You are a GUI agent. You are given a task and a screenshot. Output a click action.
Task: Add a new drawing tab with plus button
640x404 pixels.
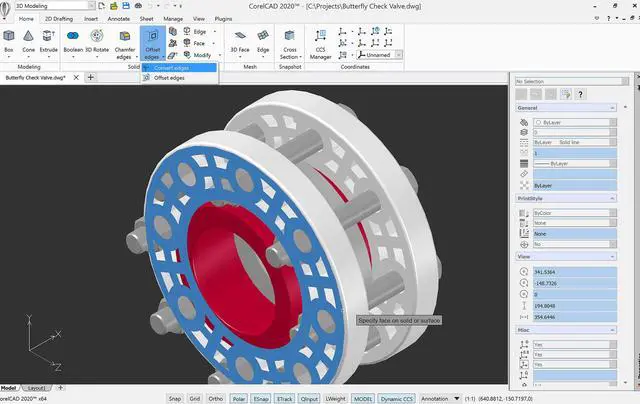91,77
